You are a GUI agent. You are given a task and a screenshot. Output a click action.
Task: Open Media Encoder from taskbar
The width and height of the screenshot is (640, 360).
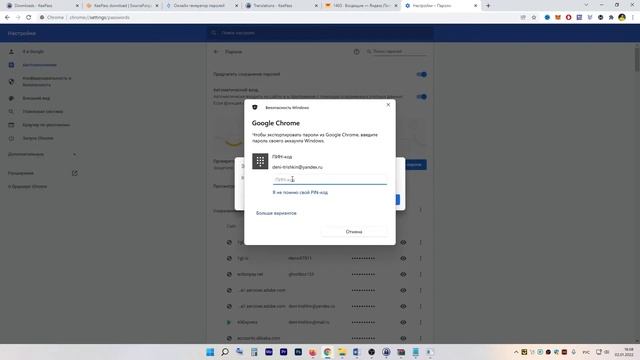tap(269, 352)
